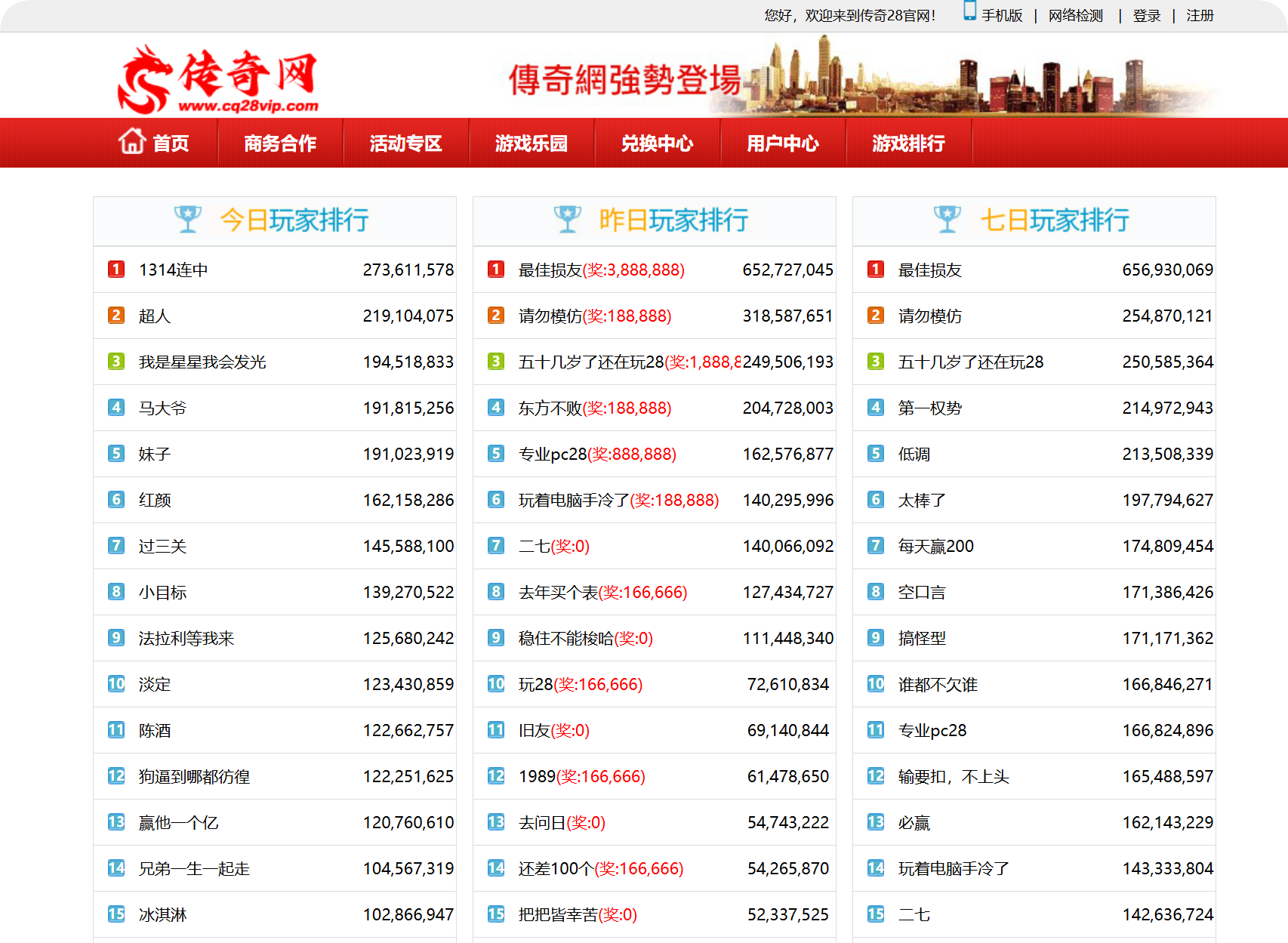Image resolution: width=1288 pixels, height=943 pixels.
Task: Click the 网络检测 link
Action: 1076,16
